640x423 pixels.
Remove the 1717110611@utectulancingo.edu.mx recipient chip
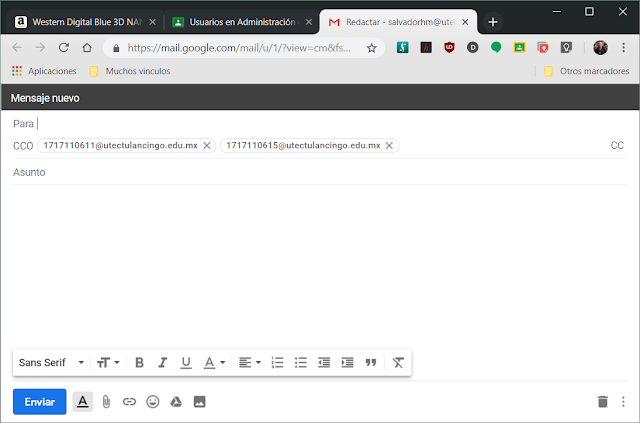click(207, 145)
